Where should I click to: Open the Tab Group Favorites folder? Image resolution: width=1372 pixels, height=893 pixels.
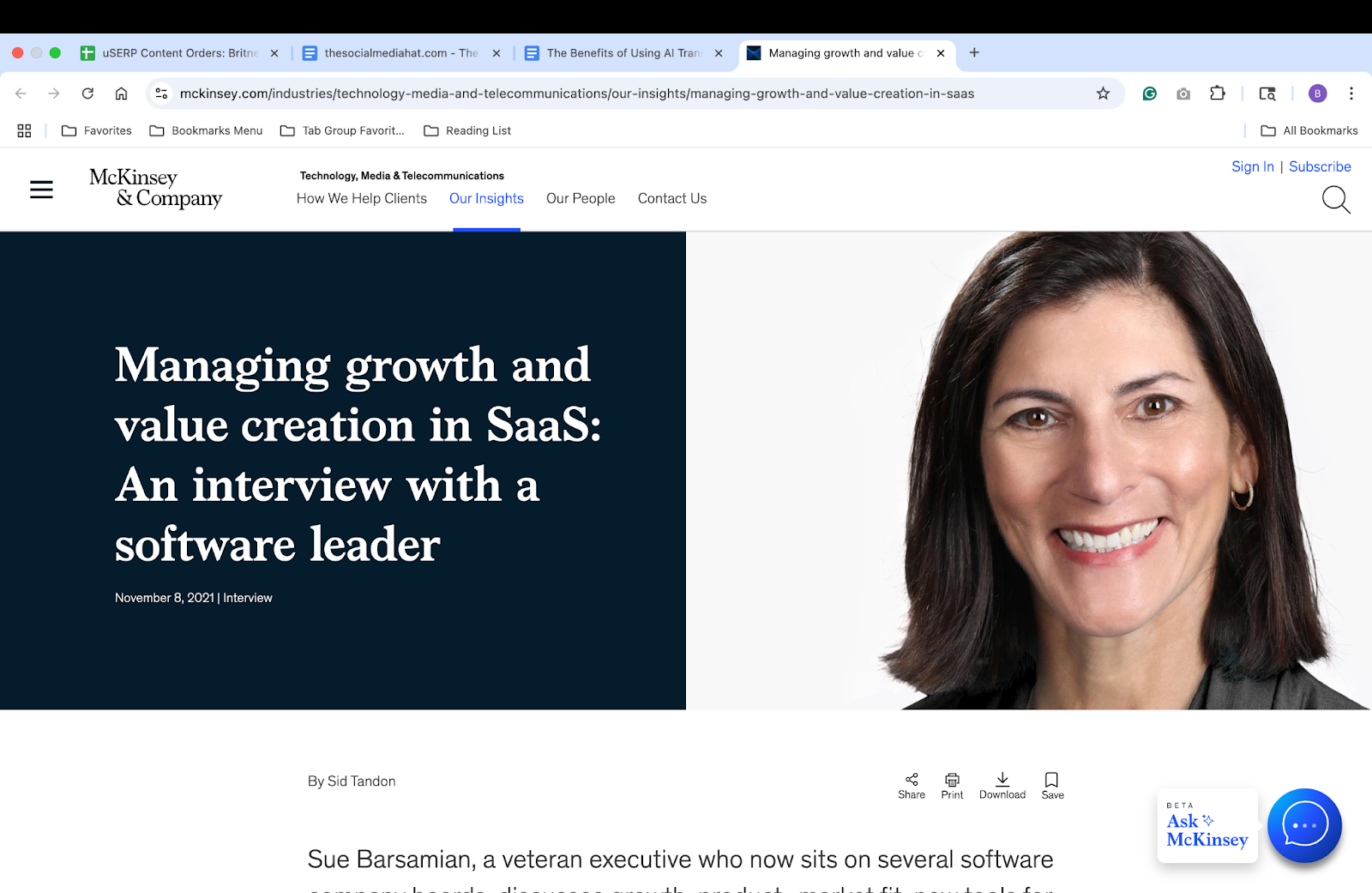[x=341, y=130]
